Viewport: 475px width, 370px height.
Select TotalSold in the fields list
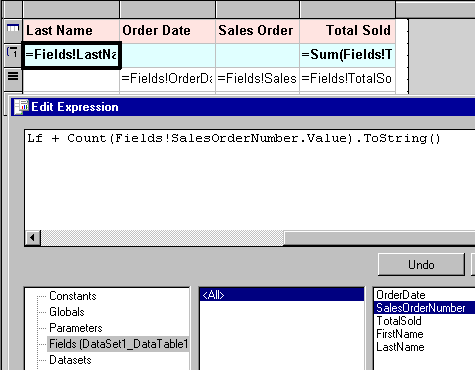pos(399,321)
